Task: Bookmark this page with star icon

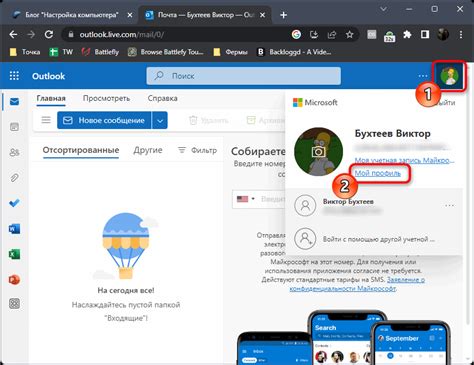Action: [x=349, y=34]
